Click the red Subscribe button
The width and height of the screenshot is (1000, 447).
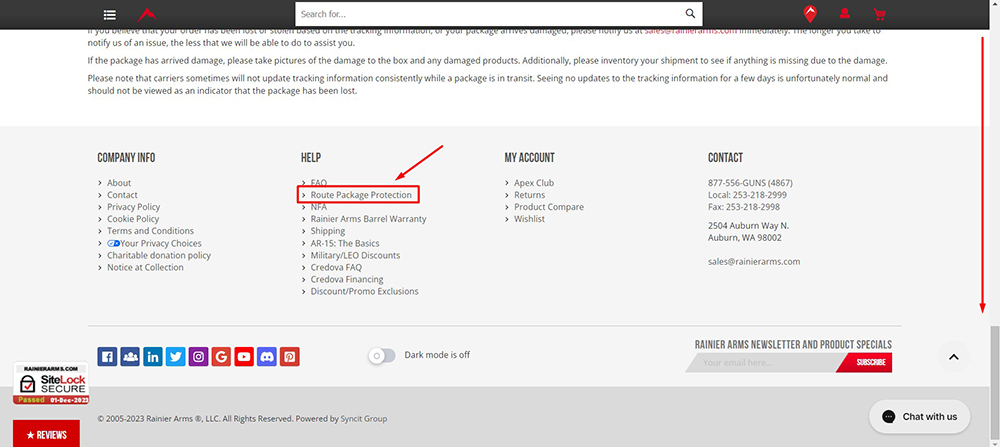click(866, 362)
